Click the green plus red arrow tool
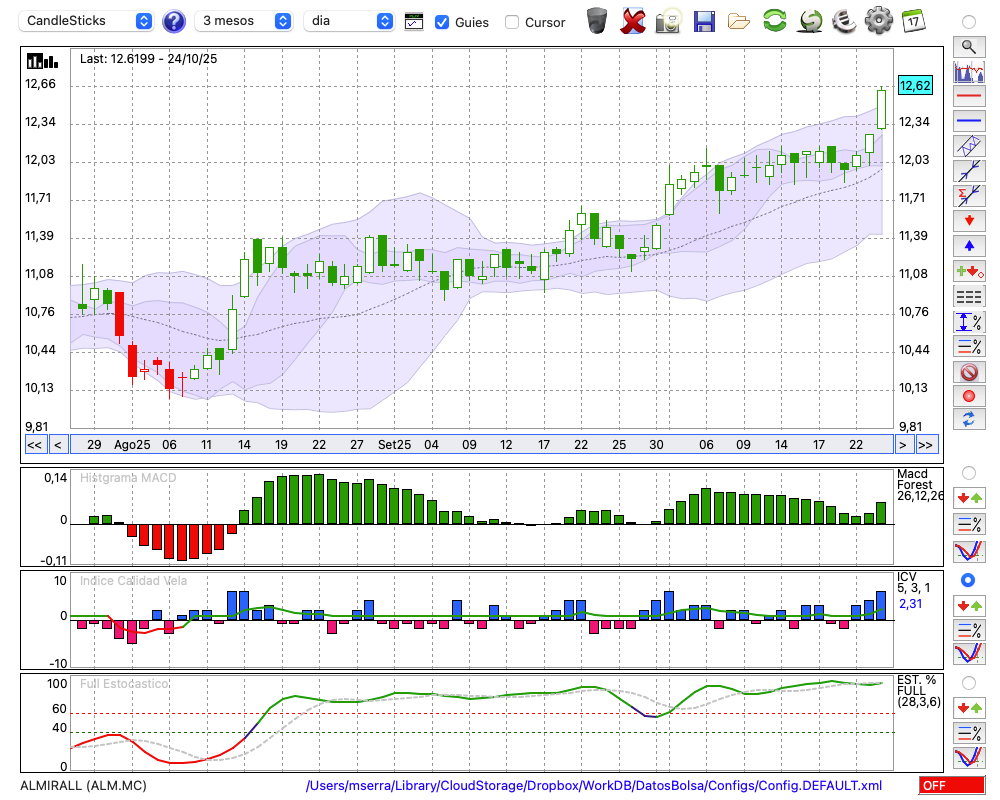The height and width of the screenshot is (800, 1000). point(969,271)
